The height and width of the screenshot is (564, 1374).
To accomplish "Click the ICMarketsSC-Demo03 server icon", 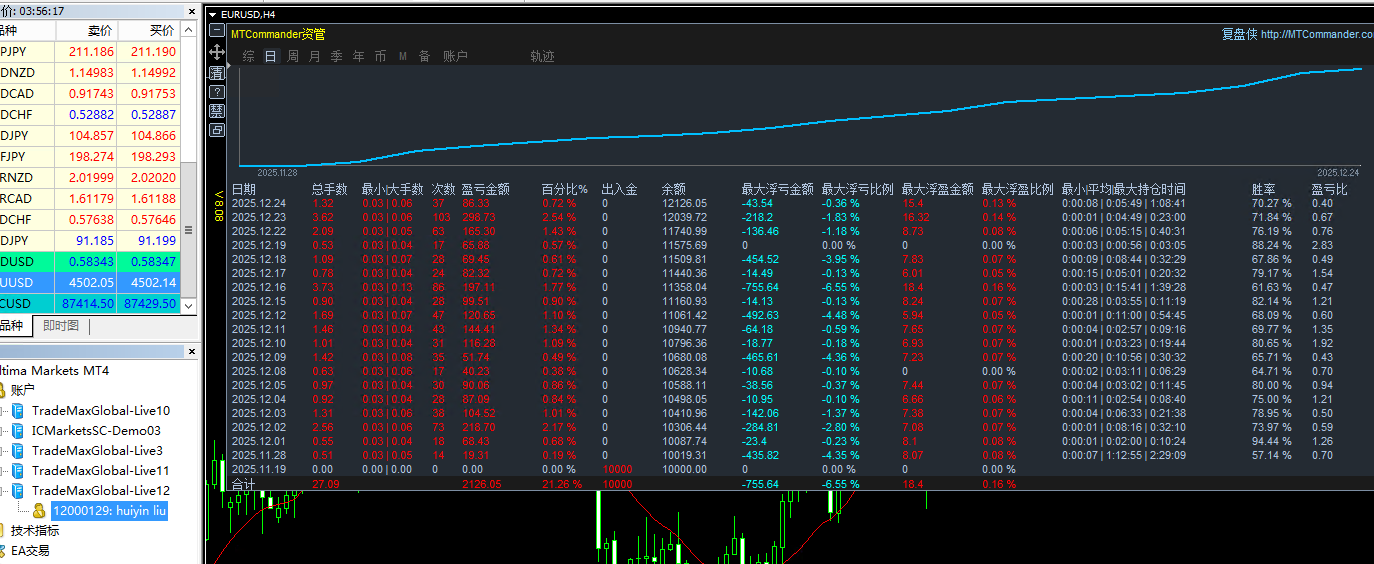I will click(x=18, y=431).
